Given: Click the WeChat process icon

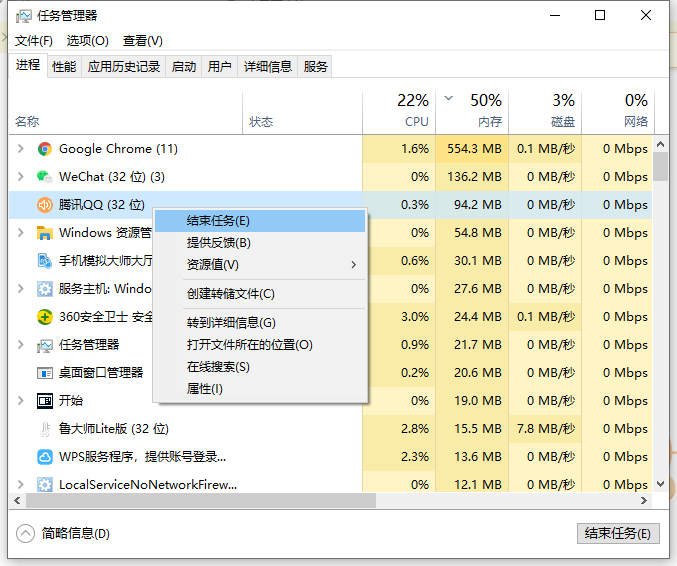Looking at the screenshot, I should [44, 177].
